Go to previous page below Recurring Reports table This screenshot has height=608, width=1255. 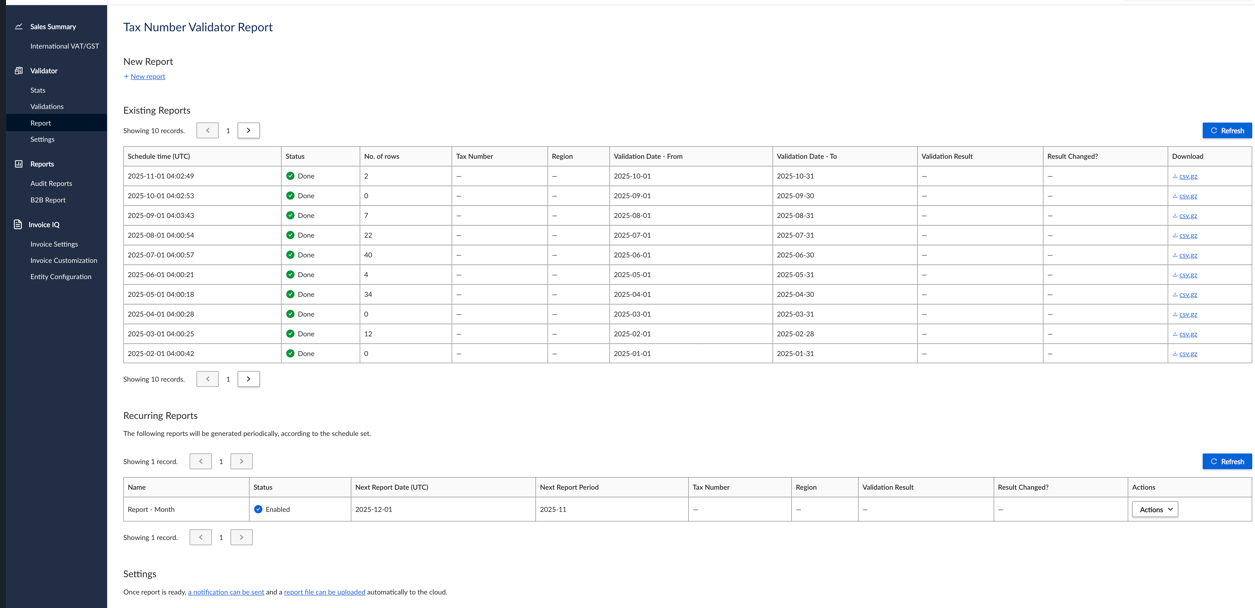tap(200, 537)
